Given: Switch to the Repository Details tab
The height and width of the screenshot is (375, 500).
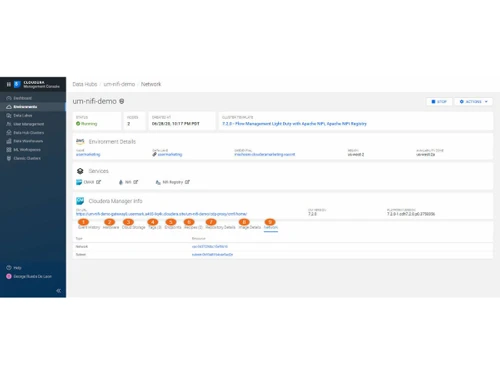Looking at the screenshot, I should click(220, 227).
